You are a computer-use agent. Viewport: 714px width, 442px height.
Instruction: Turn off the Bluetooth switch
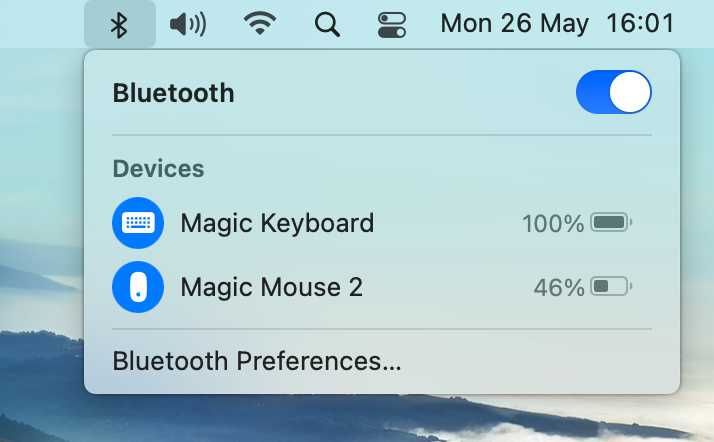[x=613, y=92]
